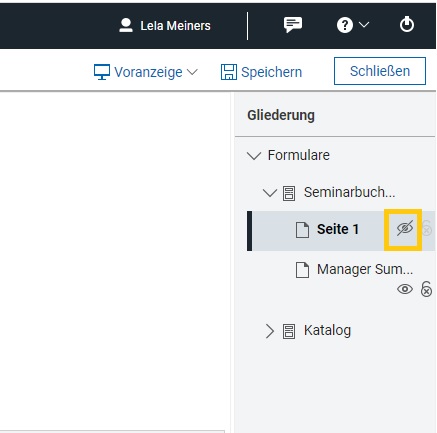Collapse the Formulare tree node
437x433 pixels.
(254, 155)
